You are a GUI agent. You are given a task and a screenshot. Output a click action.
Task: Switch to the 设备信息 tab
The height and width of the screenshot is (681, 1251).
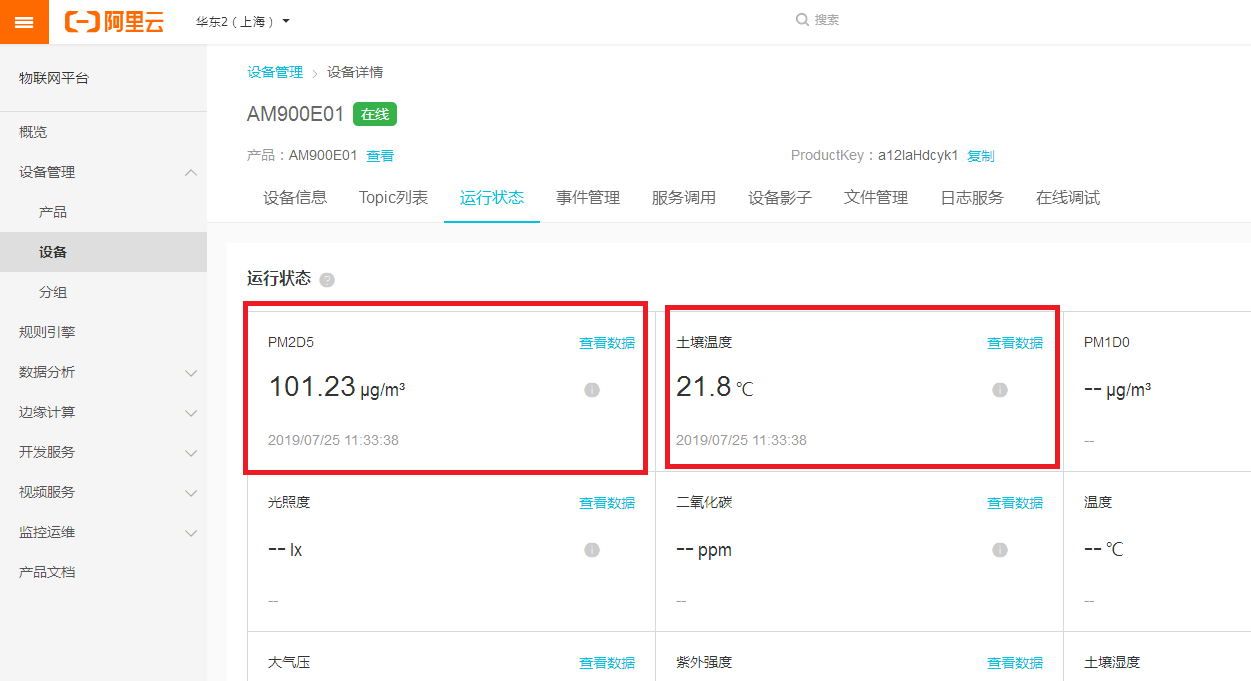point(295,198)
